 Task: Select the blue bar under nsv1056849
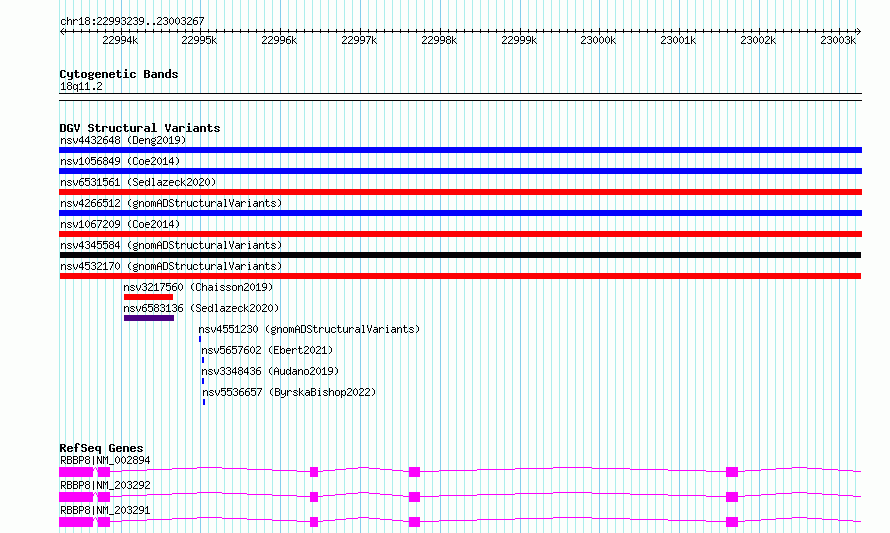460,171
